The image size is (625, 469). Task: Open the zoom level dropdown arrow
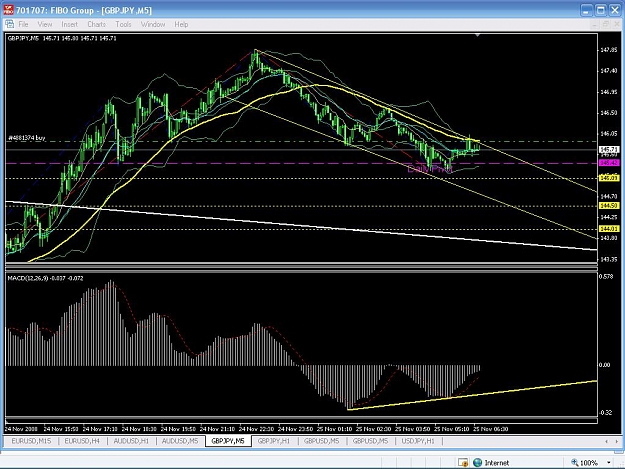pyautogui.click(x=609, y=463)
